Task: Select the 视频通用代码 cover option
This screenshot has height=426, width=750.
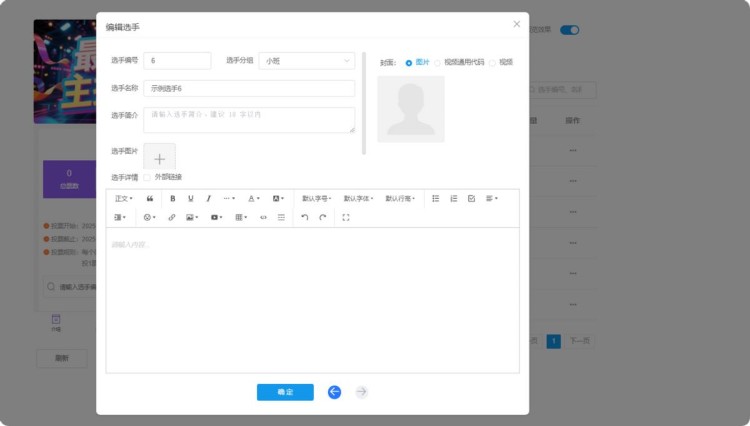Action: point(438,62)
